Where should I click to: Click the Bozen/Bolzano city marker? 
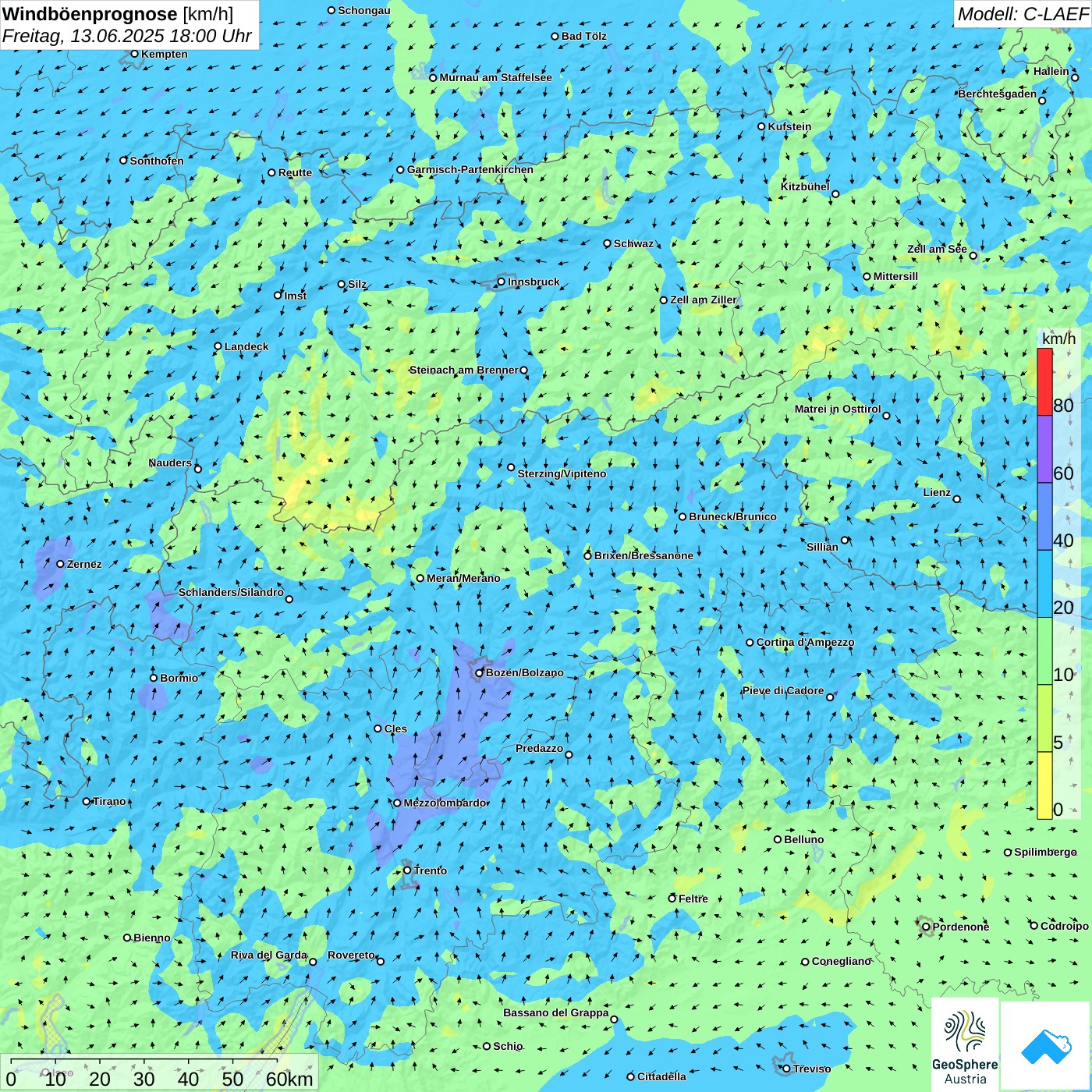pos(480,672)
